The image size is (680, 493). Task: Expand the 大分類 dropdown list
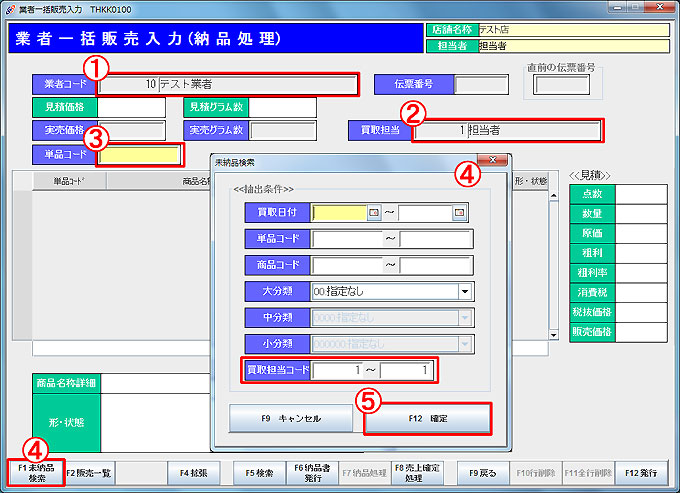coord(465,291)
